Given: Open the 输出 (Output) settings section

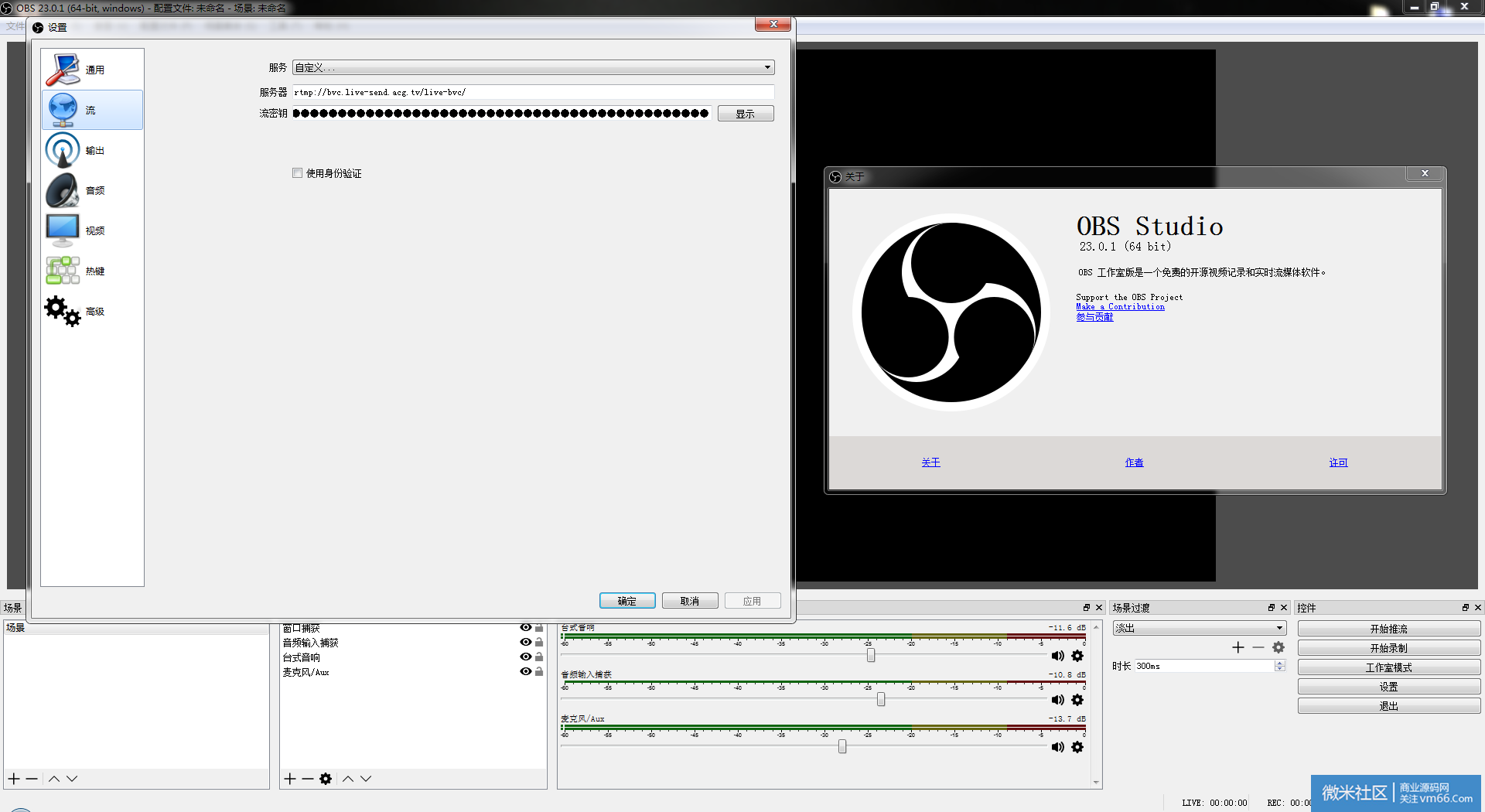Looking at the screenshot, I should coord(92,150).
